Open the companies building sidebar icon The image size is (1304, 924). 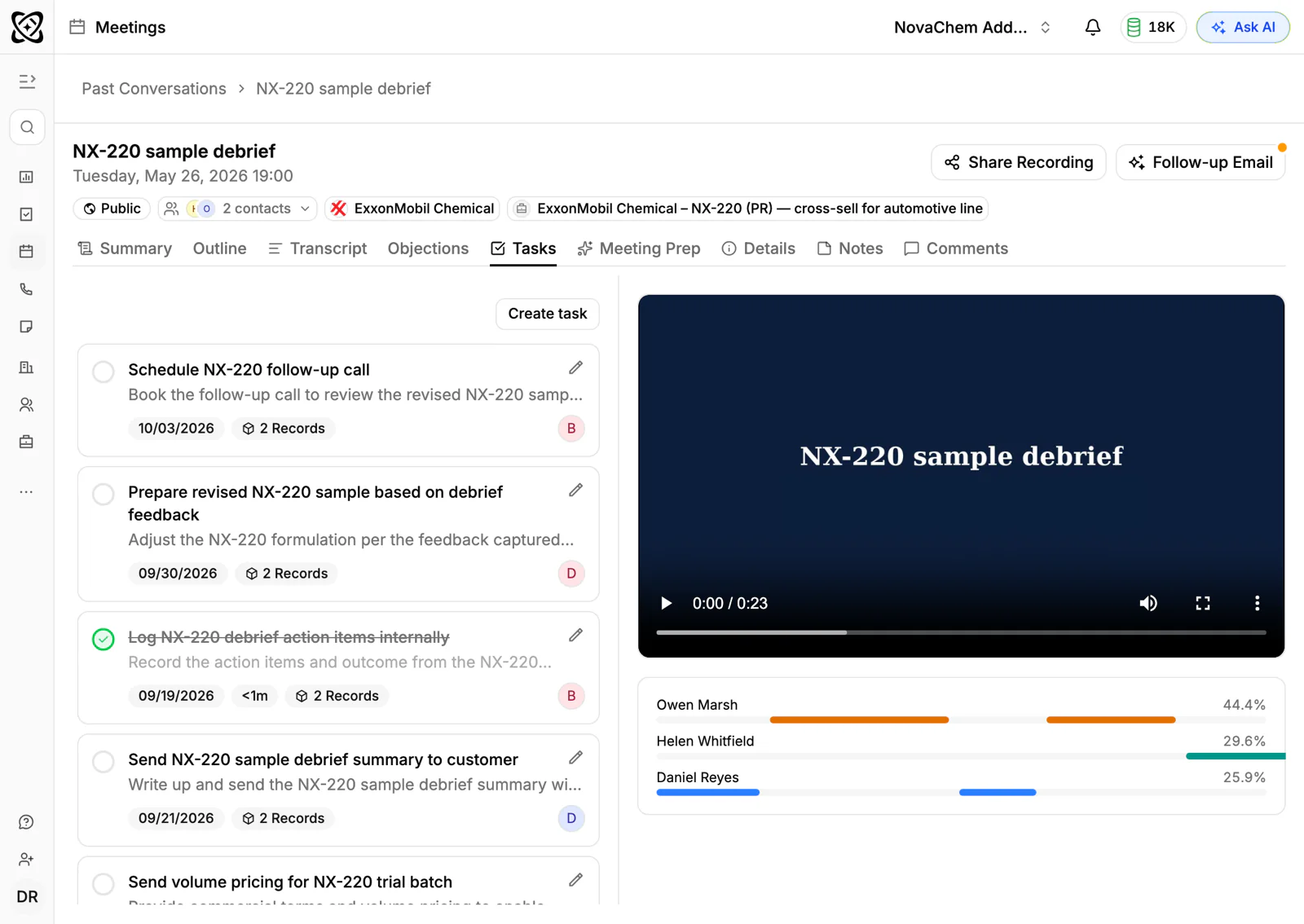pos(27,367)
